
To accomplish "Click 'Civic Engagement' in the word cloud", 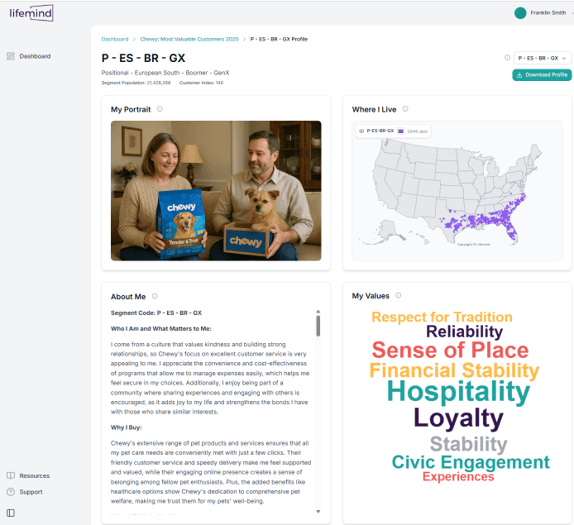I will click(471, 462).
